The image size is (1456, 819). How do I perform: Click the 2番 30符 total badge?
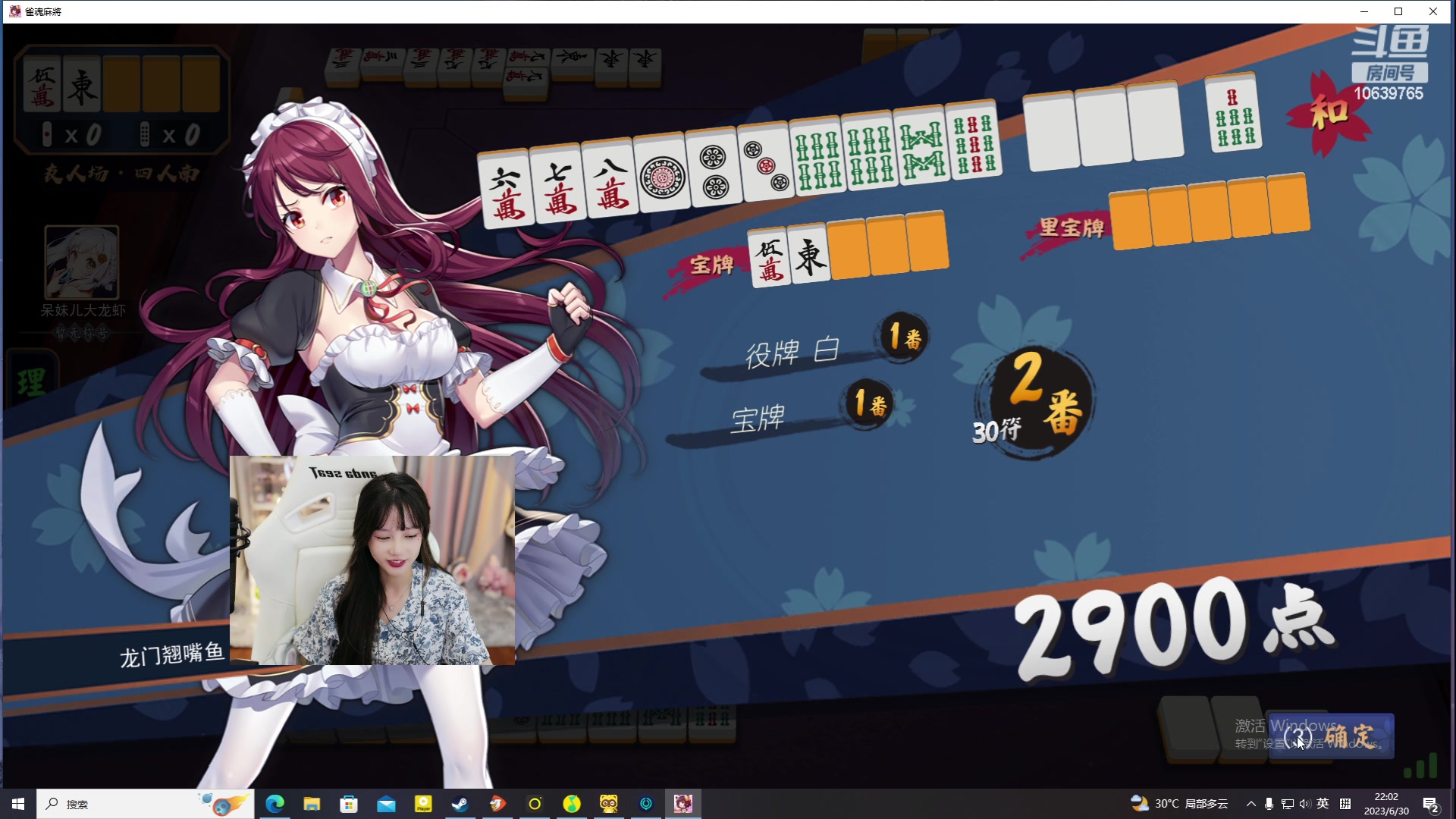click(x=1033, y=403)
